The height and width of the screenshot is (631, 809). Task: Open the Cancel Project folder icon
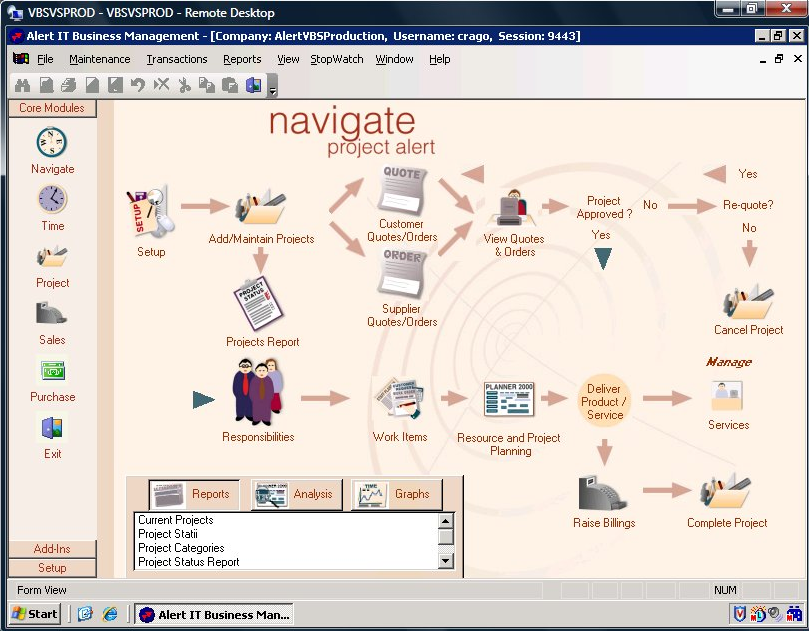(748, 302)
